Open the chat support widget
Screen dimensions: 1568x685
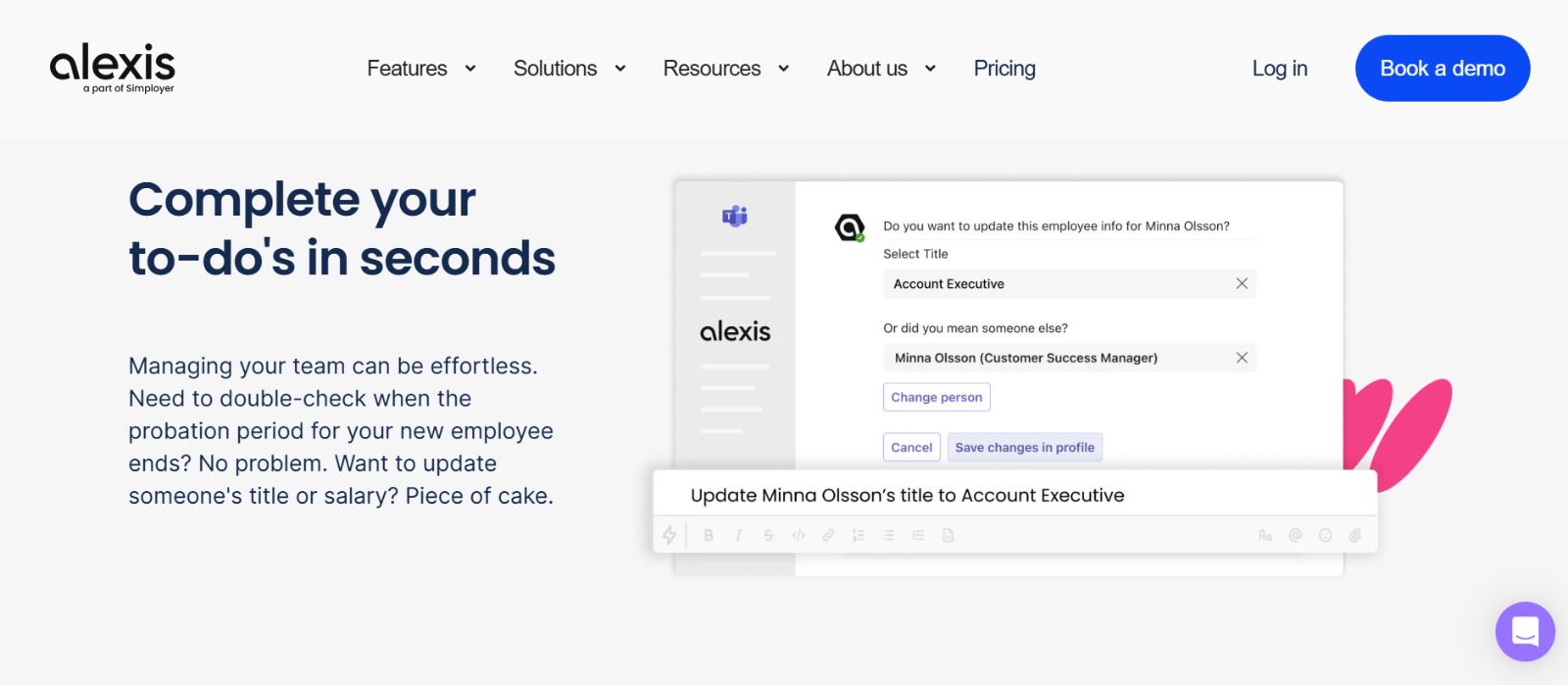pos(1525,631)
